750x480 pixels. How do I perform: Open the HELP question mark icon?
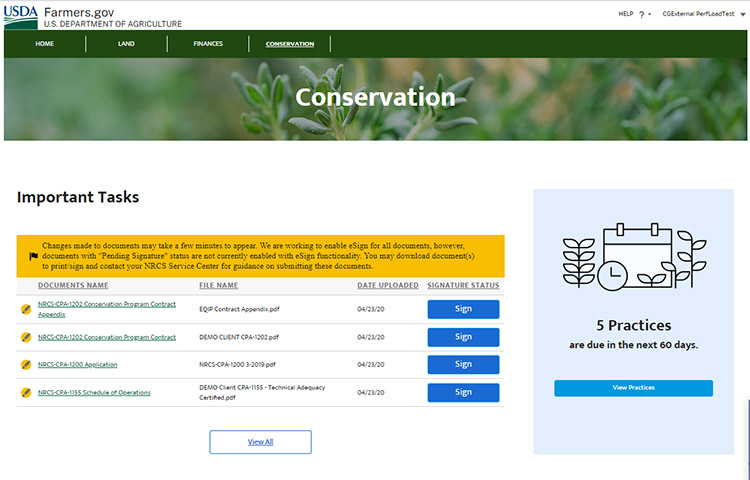641,15
